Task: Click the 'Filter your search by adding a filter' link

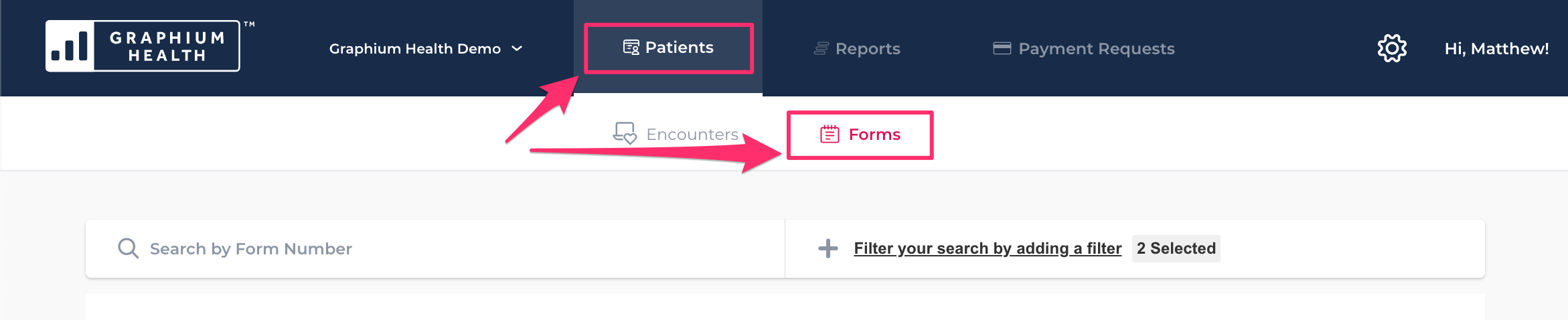Action: coord(988,248)
